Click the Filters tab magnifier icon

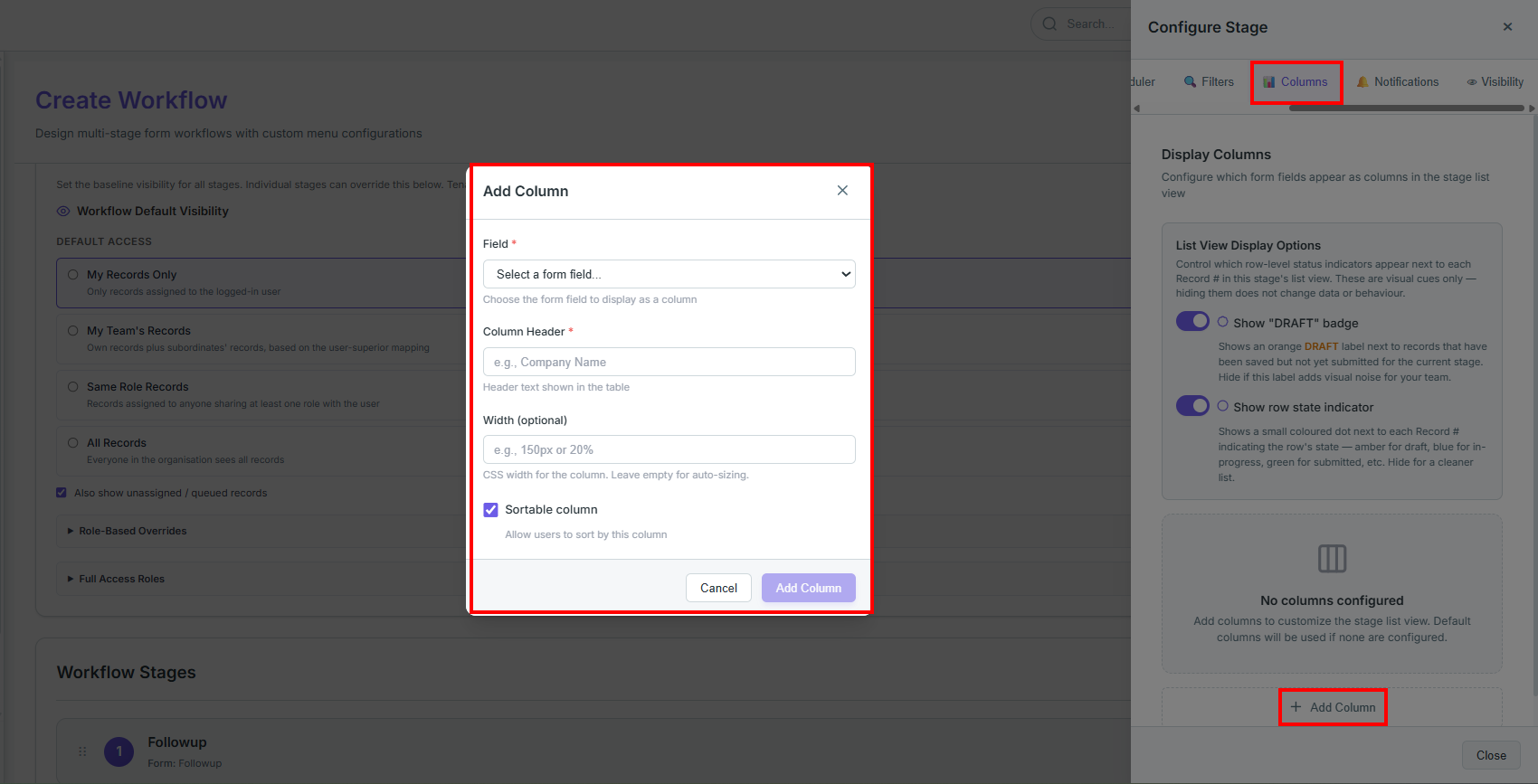1190,81
